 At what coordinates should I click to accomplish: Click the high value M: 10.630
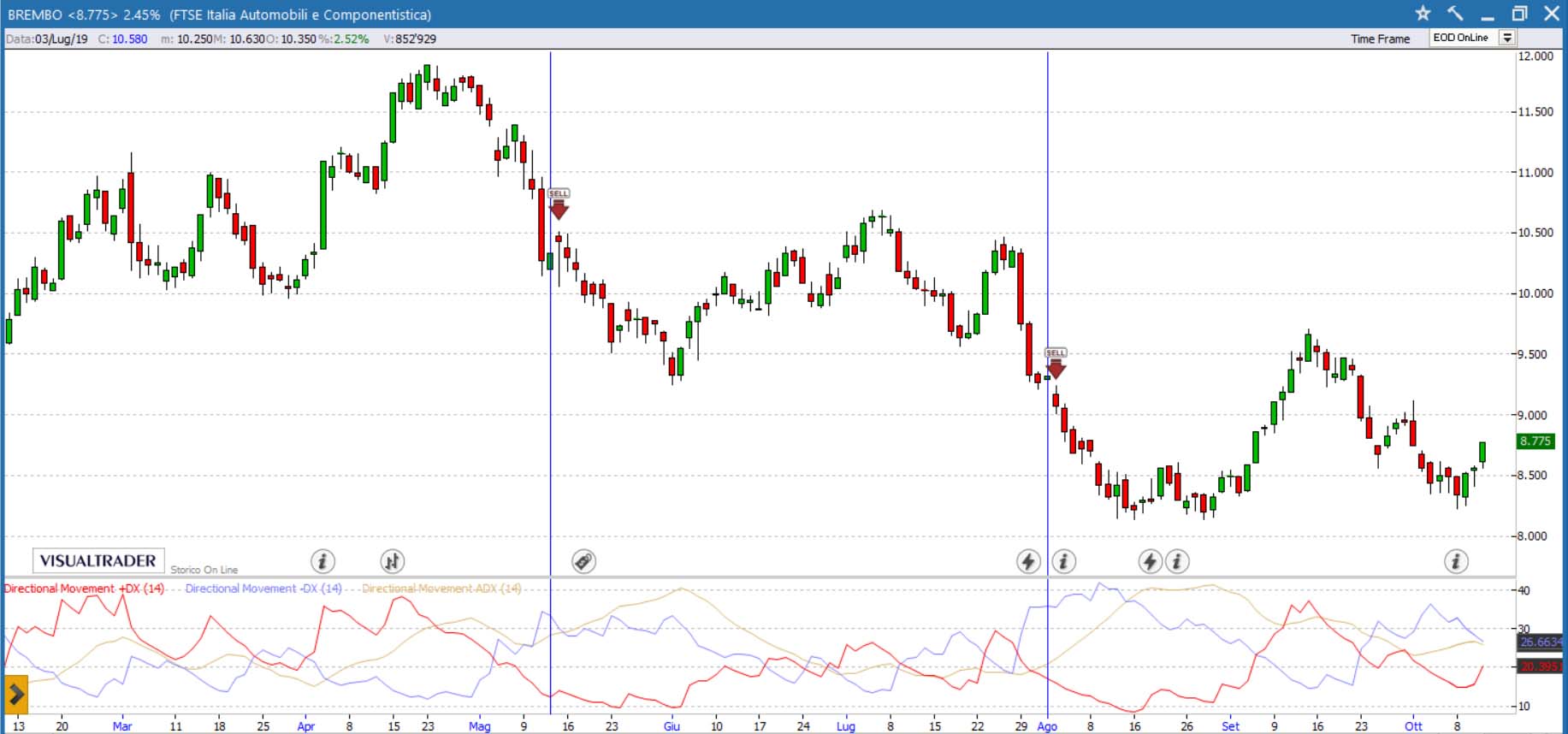click(x=240, y=38)
